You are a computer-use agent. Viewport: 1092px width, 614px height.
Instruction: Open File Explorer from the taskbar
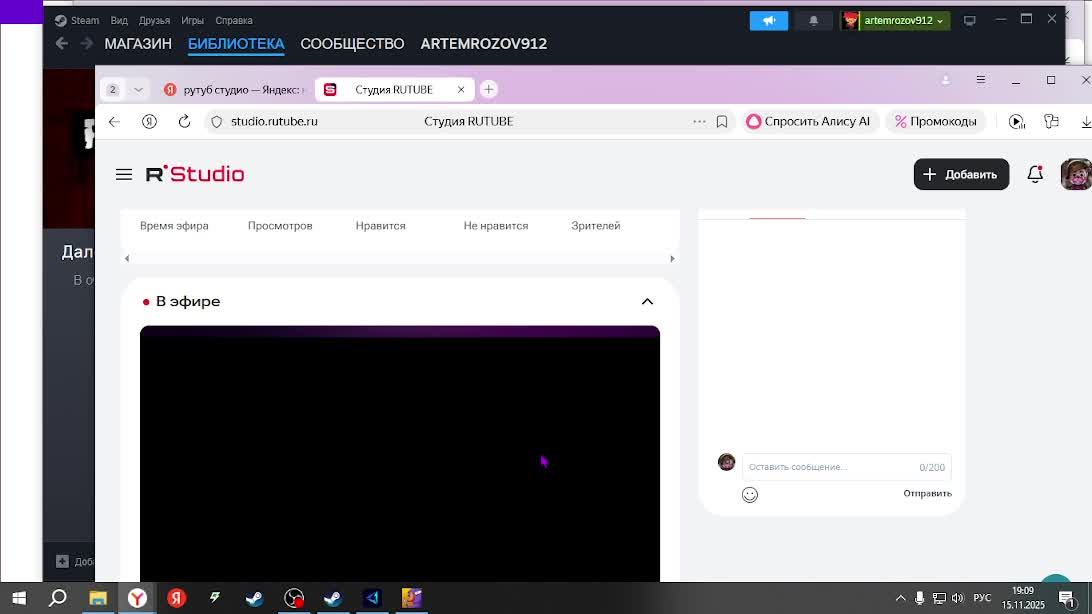coord(98,598)
